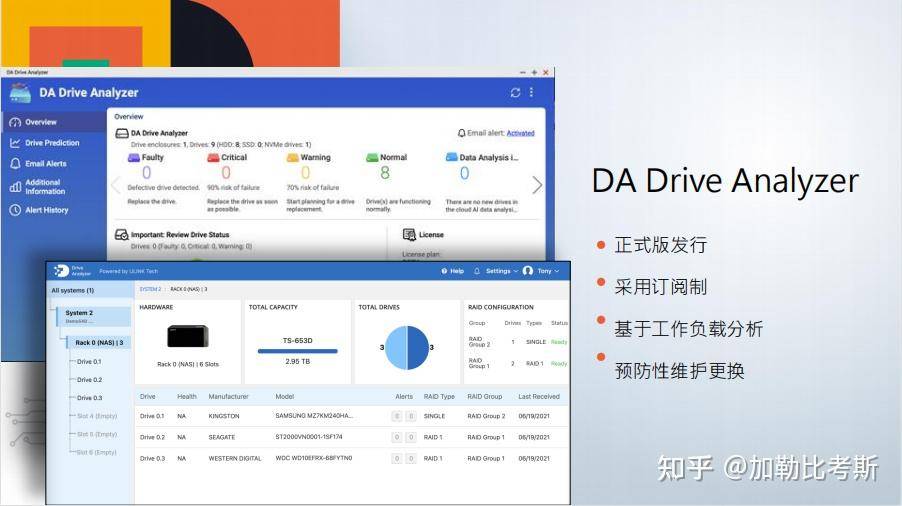This screenshot has height=506, width=902.
Task: Click the notification bell beside Settings
Action: click(x=476, y=271)
